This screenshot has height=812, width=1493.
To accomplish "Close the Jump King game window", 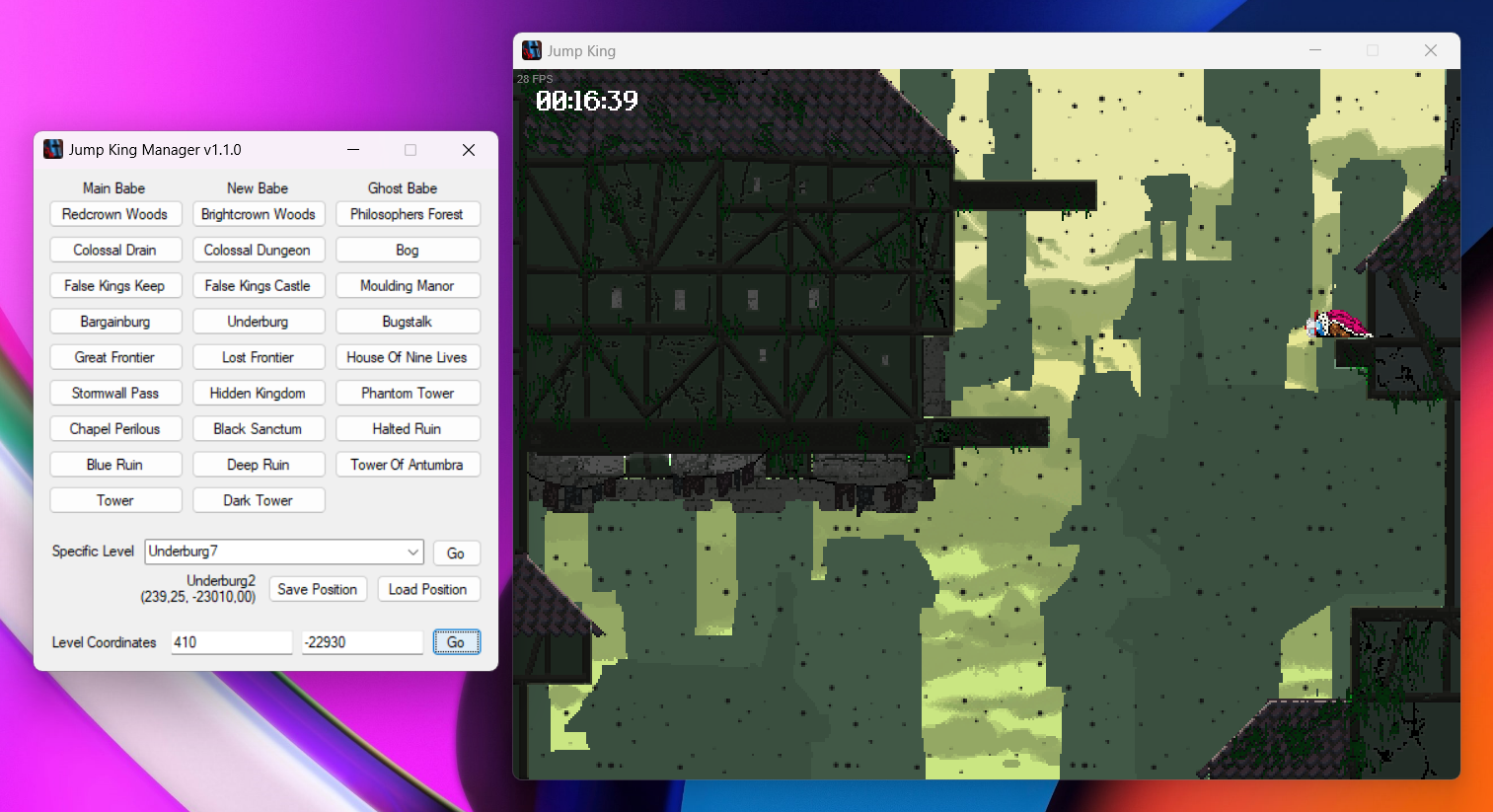I will click(1431, 50).
